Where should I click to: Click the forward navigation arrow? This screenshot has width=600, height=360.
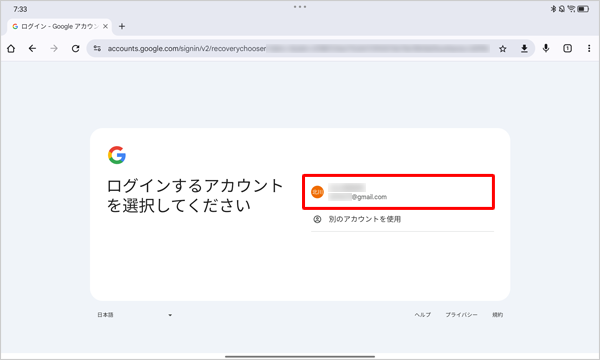pyautogui.click(x=54, y=49)
